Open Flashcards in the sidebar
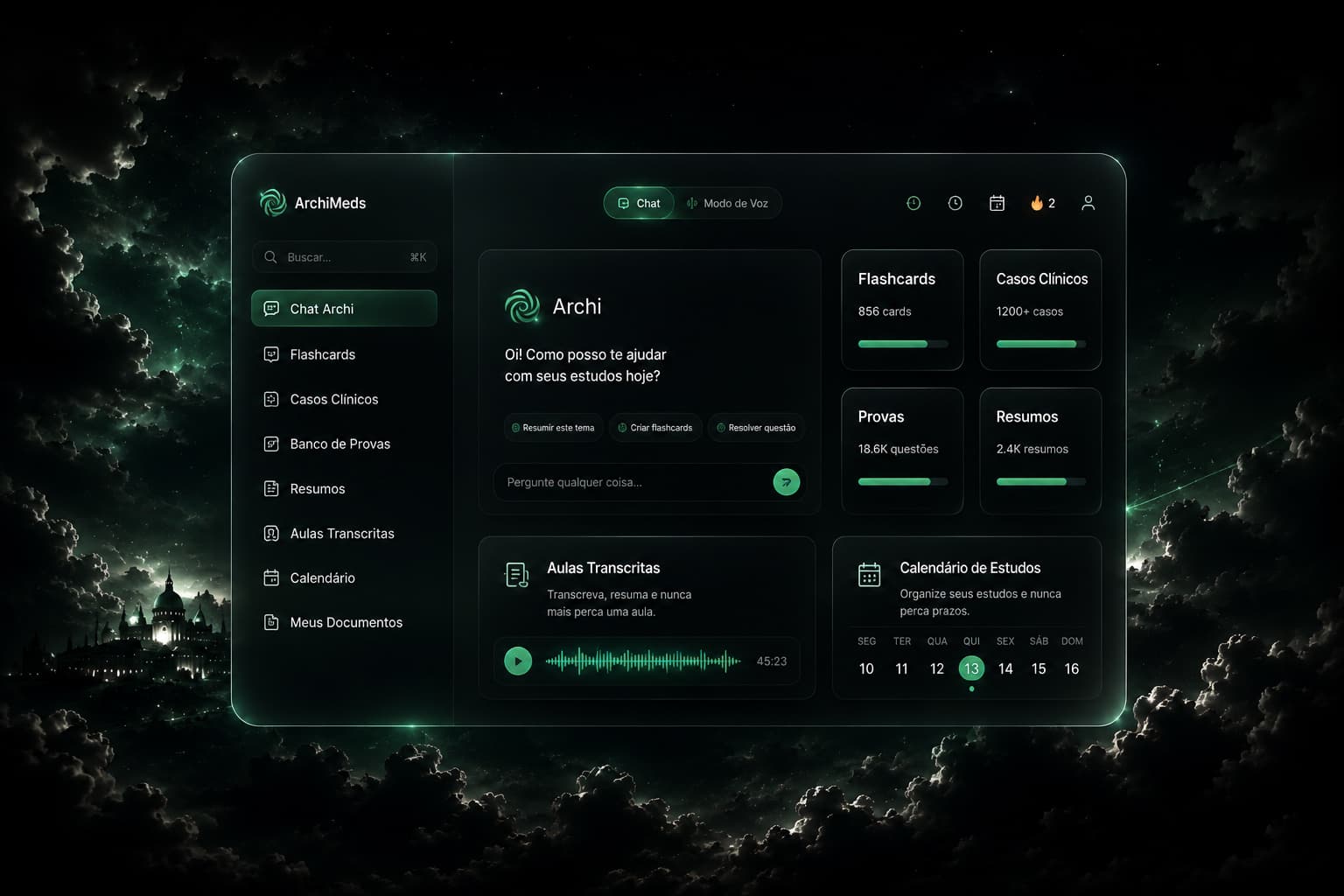Image resolution: width=1344 pixels, height=896 pixels. (344, 354)
